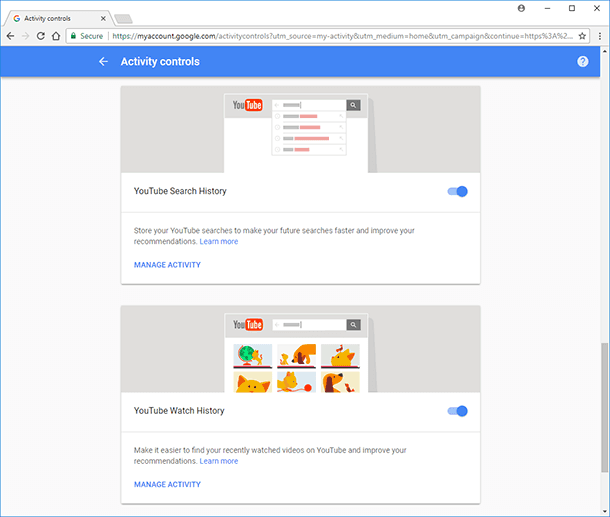This screenshot has width=610, height=517.
Task: Click MANAGE ACTIVITY for YouTube Search History
Action: pyautogui.click(x=167, y=265)
